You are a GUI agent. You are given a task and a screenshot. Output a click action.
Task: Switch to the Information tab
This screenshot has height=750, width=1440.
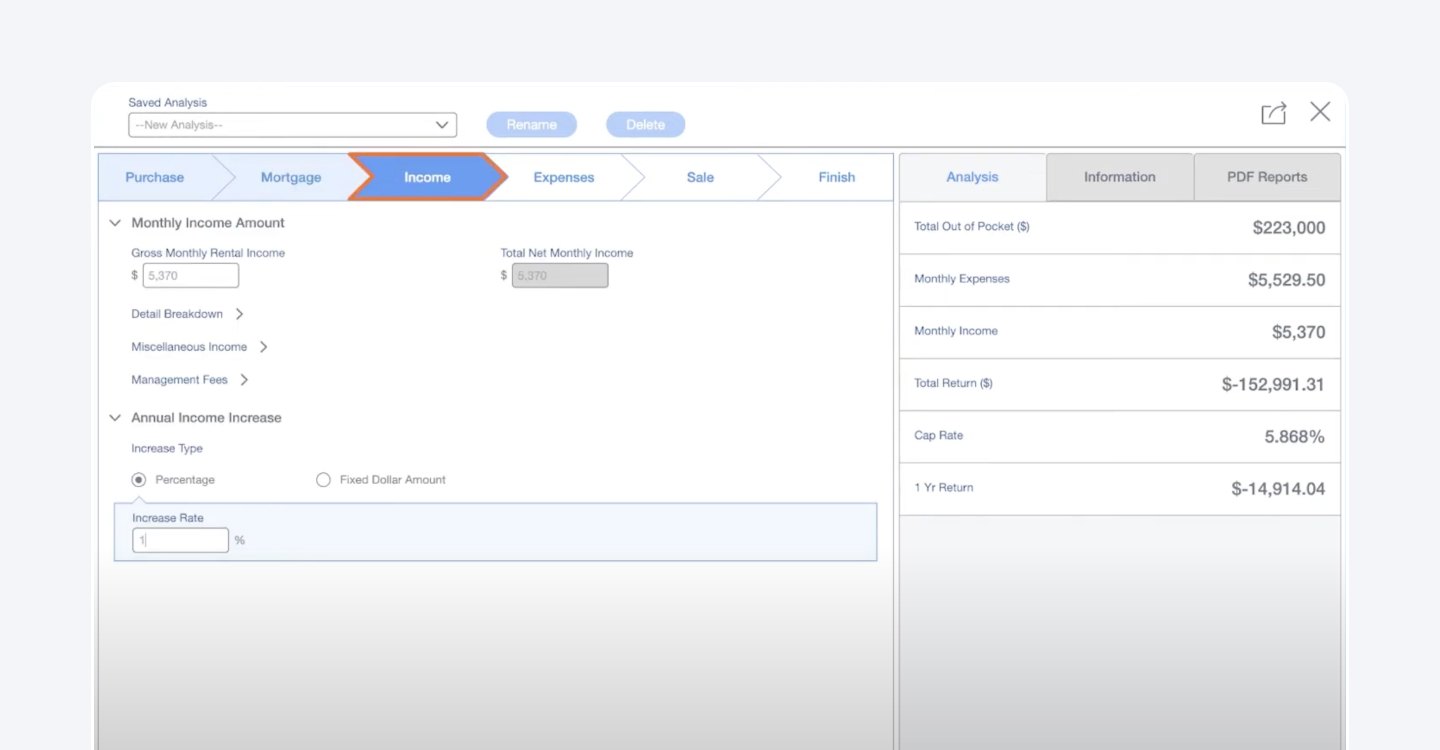1119,177
